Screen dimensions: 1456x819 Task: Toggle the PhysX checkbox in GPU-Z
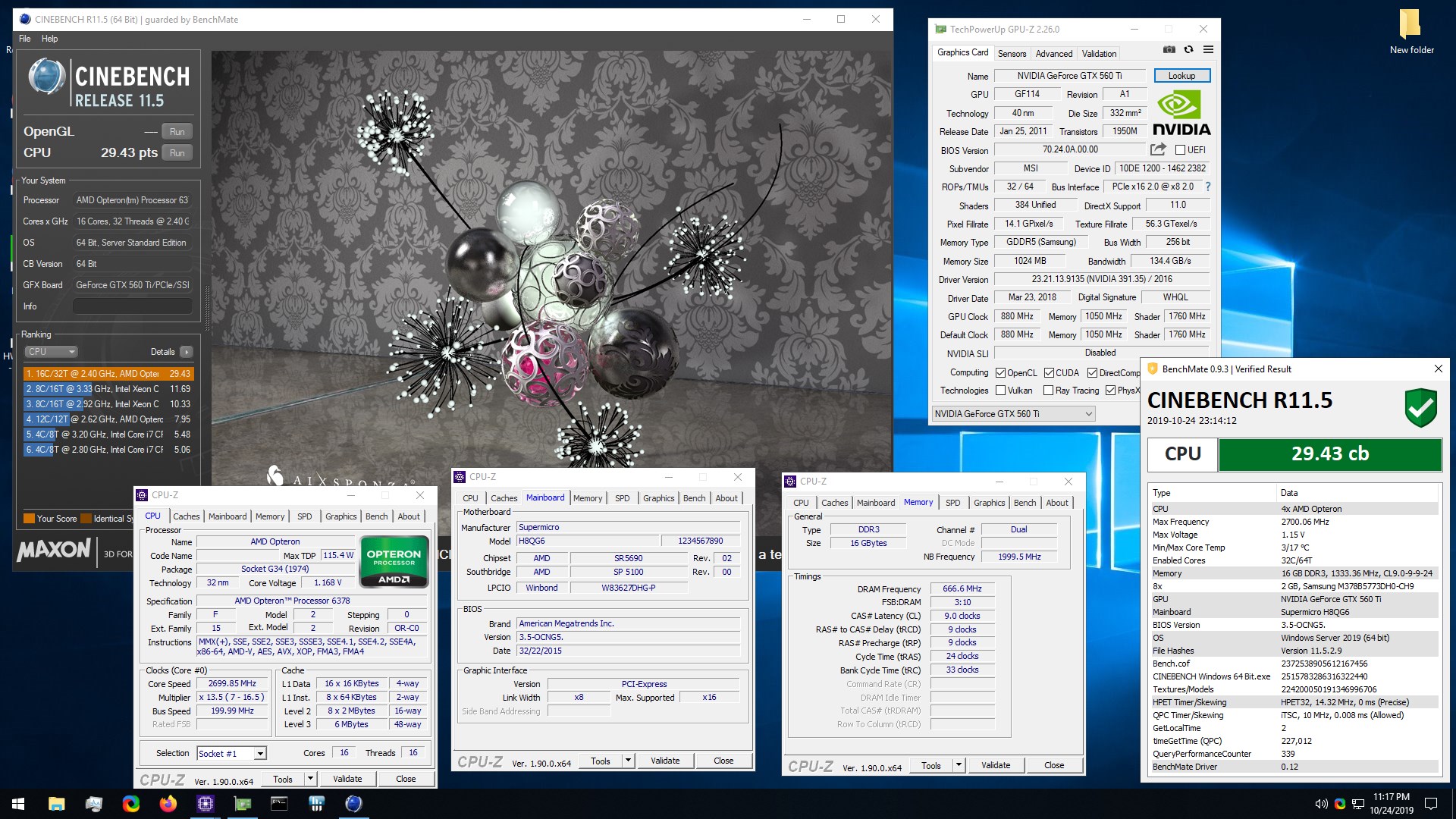tap(1110, 391)
